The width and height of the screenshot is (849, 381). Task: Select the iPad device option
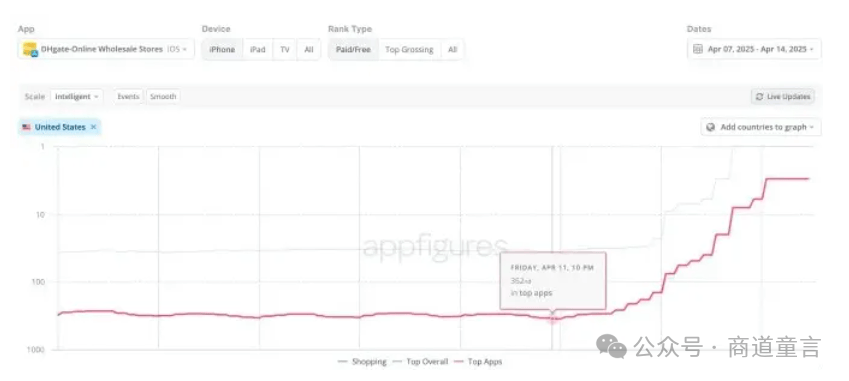pyautogui.click(x=258, y=49)
